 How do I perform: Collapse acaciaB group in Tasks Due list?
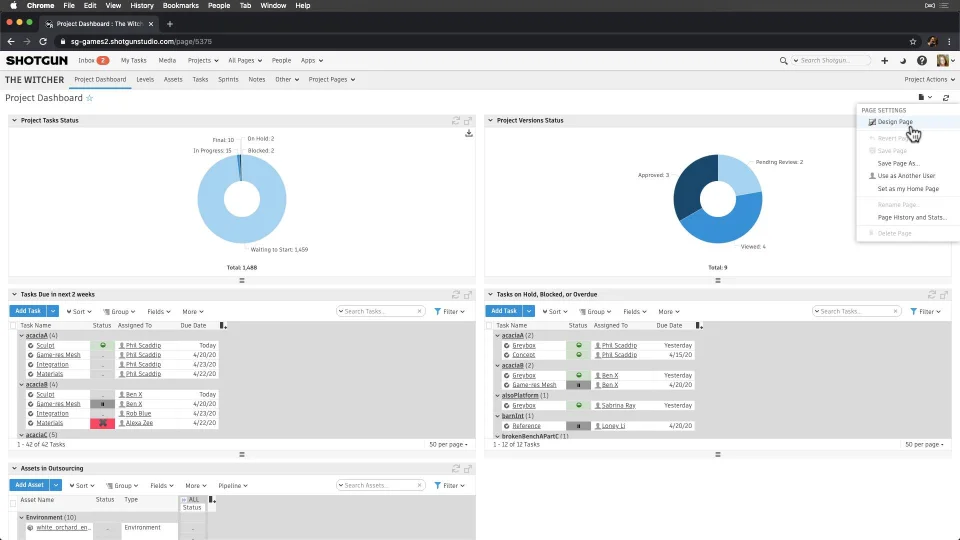coord(21,384)
